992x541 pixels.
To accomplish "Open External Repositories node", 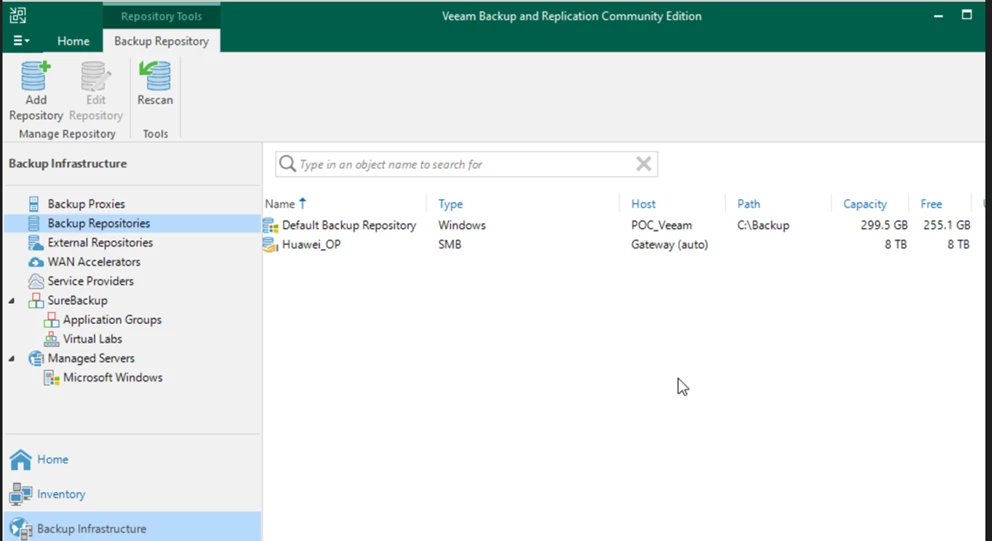I will pyautogui.click(x=100, y=242).
